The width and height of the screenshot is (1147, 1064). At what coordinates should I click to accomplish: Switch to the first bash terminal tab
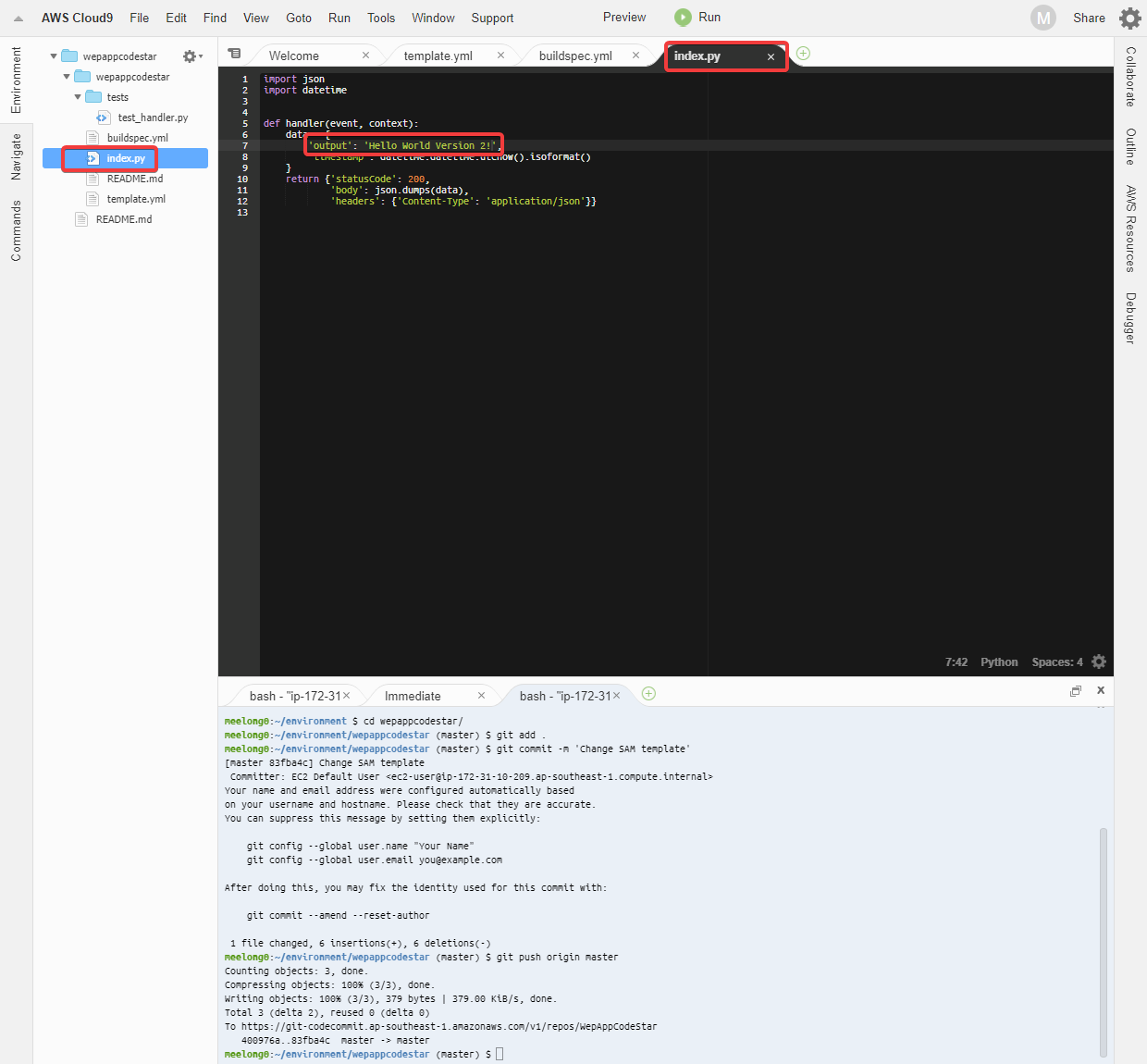click(x=295, y=696)
